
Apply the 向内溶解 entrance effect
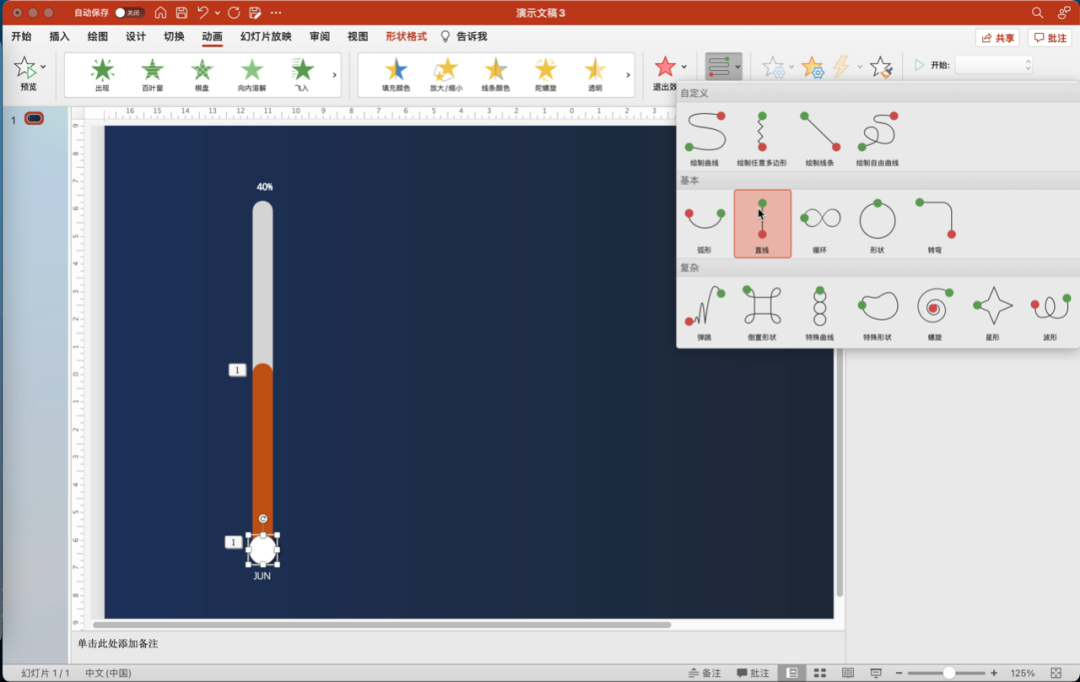point(252,74)
